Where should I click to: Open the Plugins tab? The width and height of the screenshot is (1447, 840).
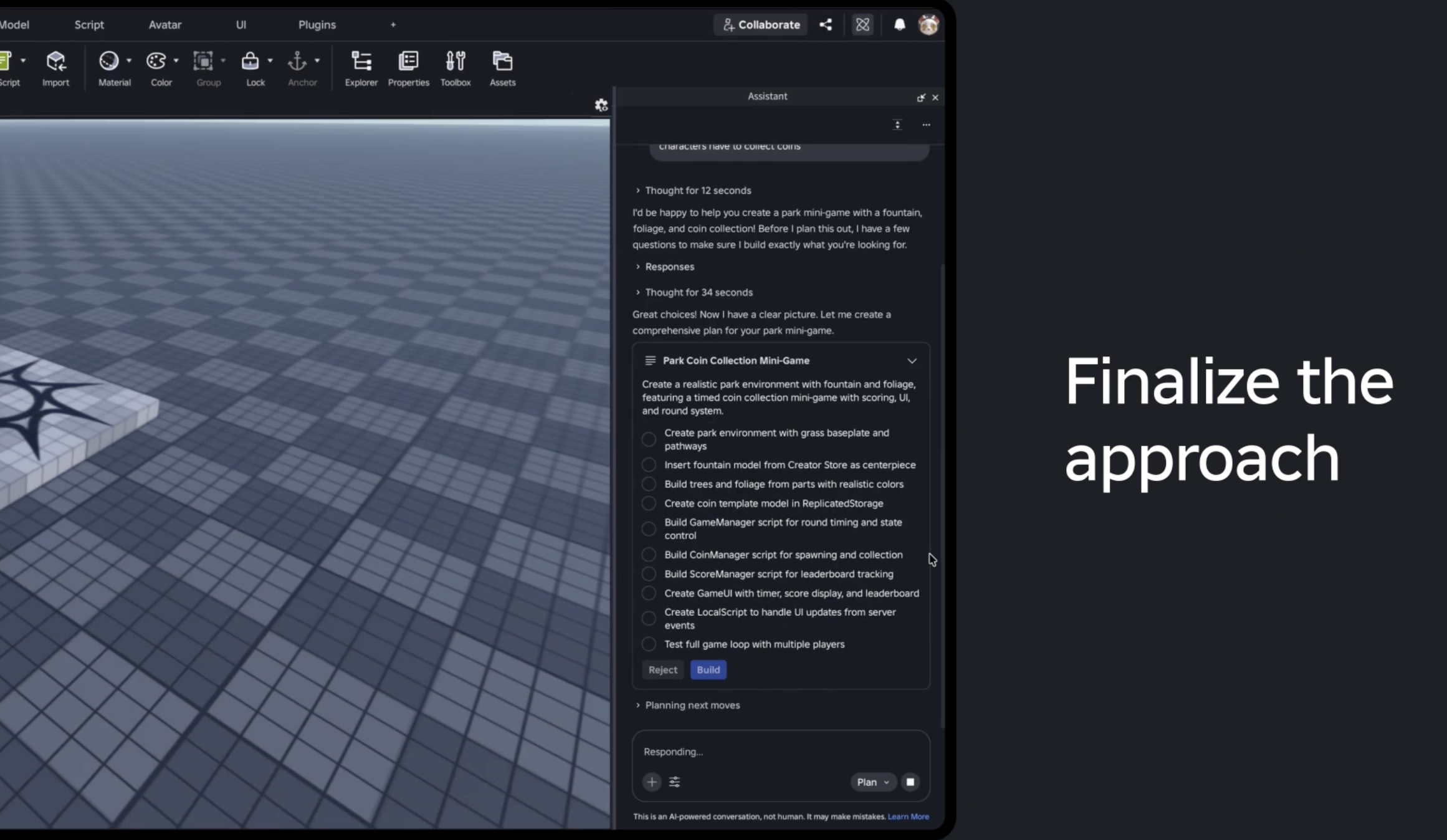click(x=317, y=24)
